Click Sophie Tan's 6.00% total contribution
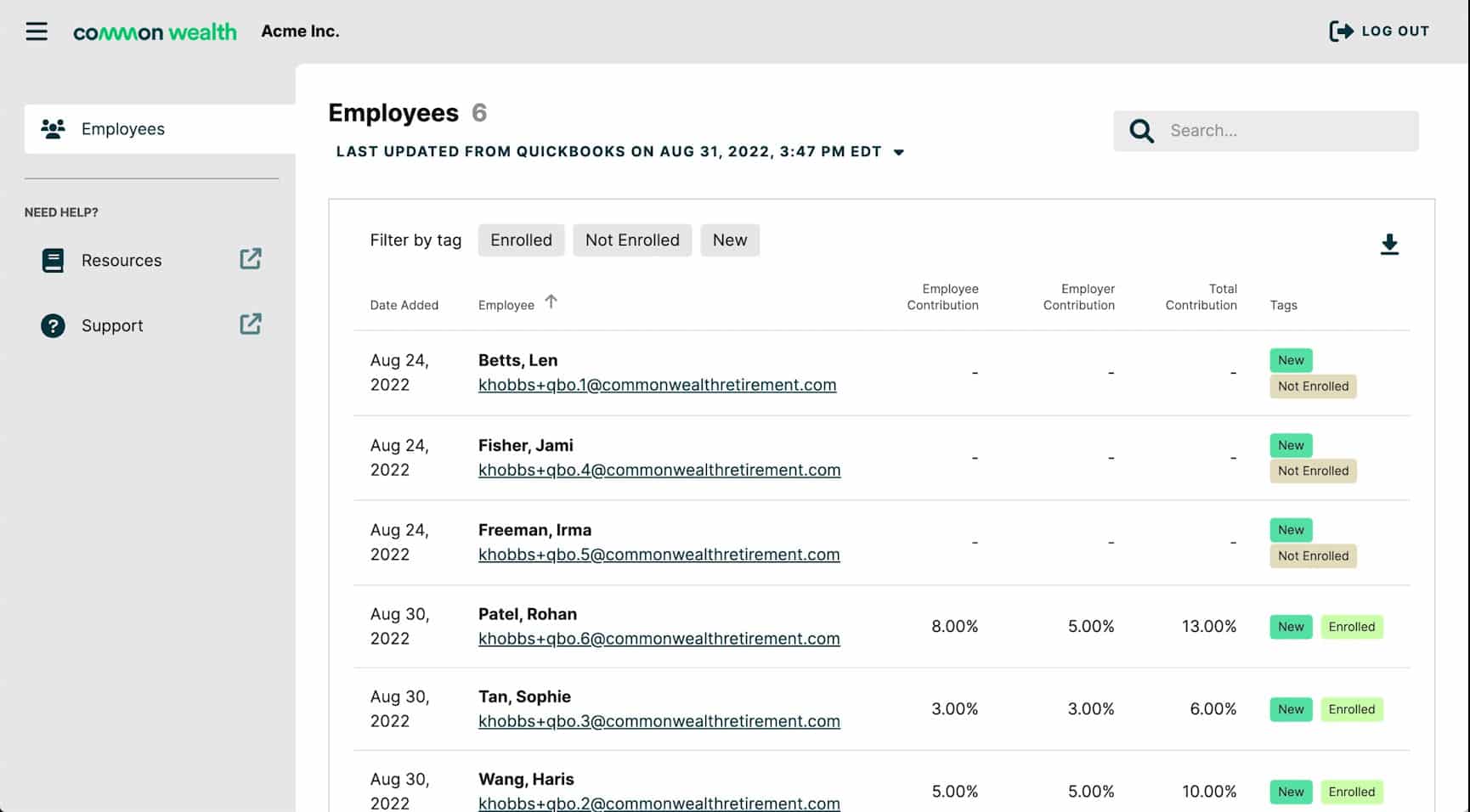The image size is (1470, 812). point(1213,709)
